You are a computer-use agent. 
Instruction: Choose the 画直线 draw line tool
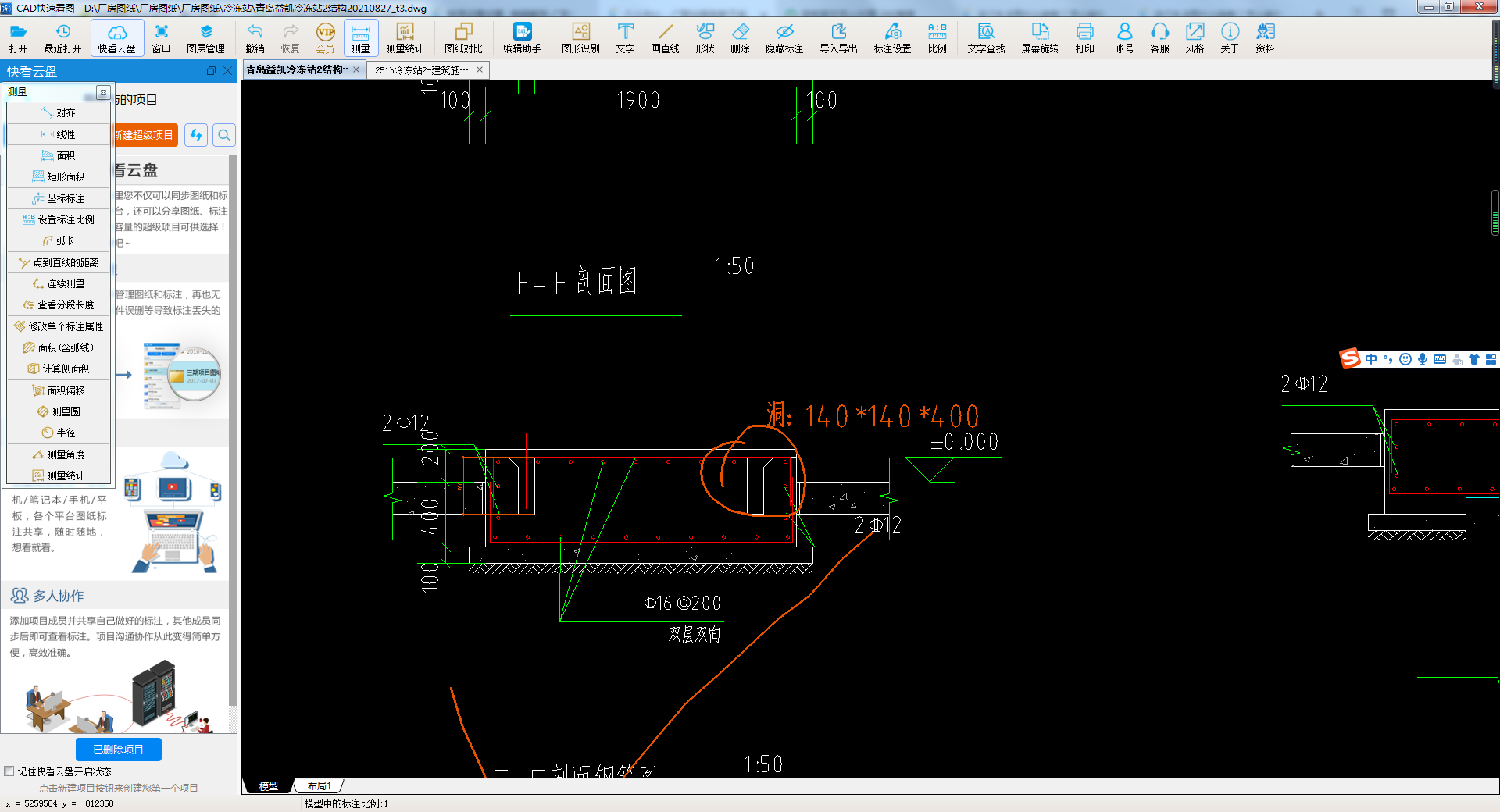[x=665, y=37]
